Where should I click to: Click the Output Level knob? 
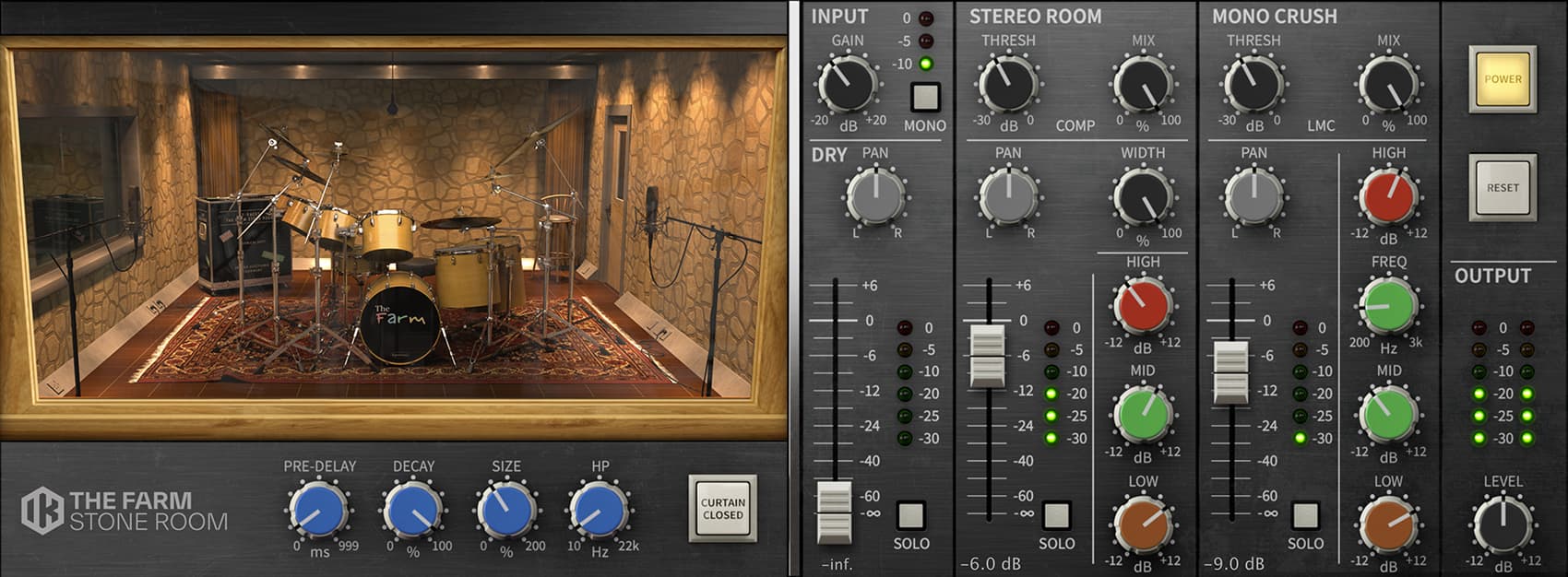tap(1503, 524)
